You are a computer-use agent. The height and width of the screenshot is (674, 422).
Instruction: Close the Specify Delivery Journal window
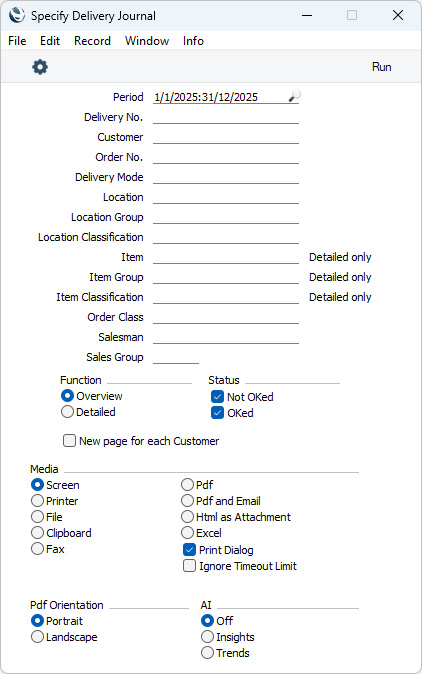point(398,15)
